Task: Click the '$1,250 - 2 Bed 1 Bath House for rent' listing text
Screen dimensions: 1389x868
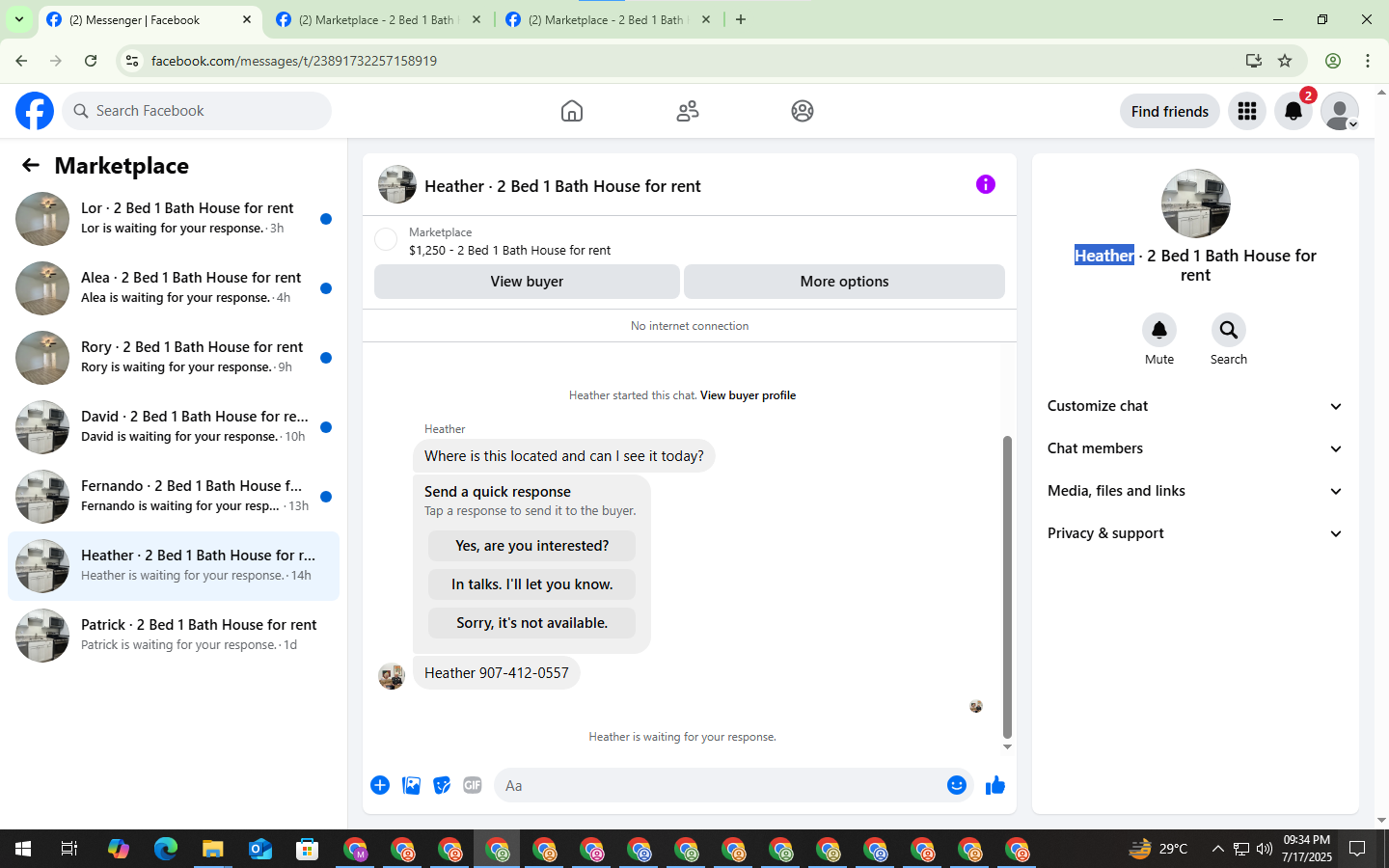Action: coord(509,251)
